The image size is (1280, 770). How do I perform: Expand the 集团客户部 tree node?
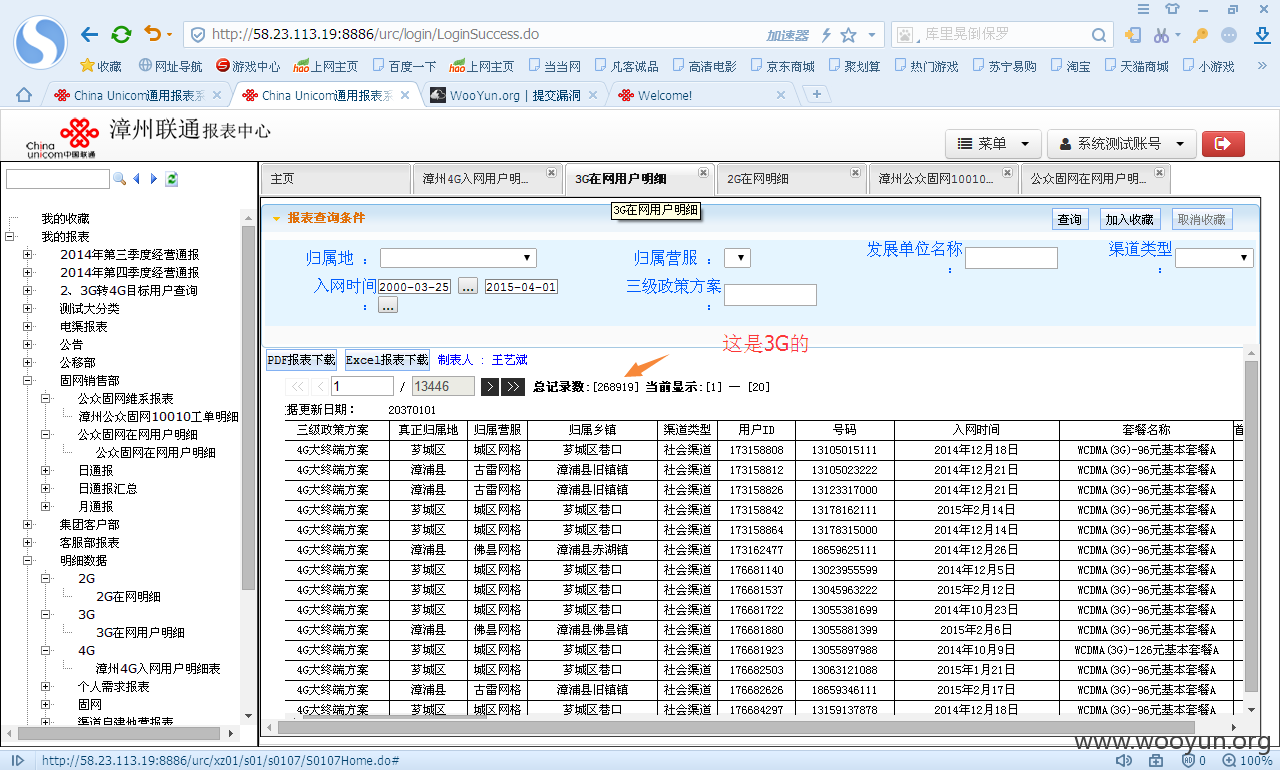(x=27, y=525)
